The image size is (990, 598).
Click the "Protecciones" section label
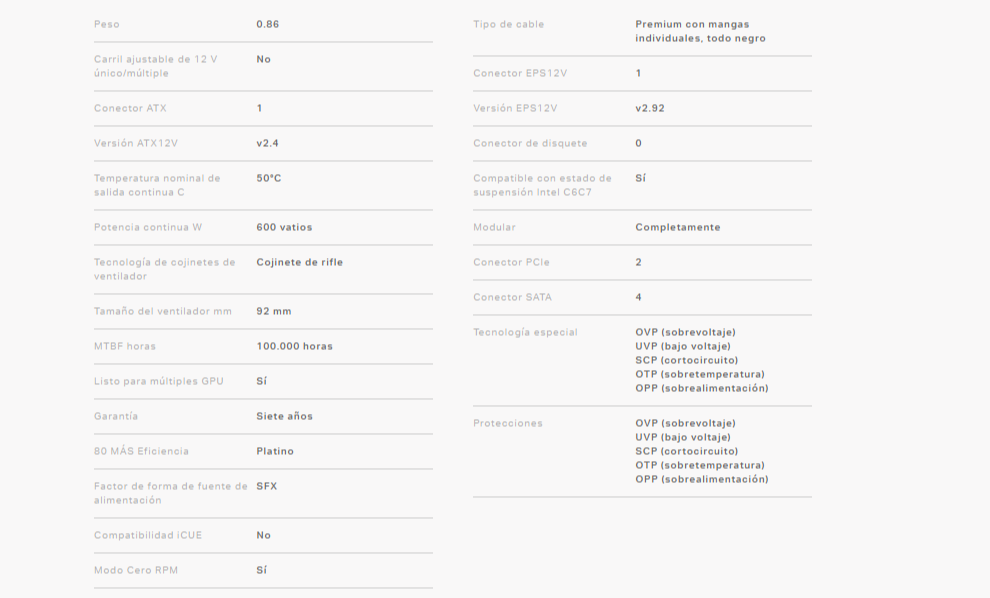[507, 423]
